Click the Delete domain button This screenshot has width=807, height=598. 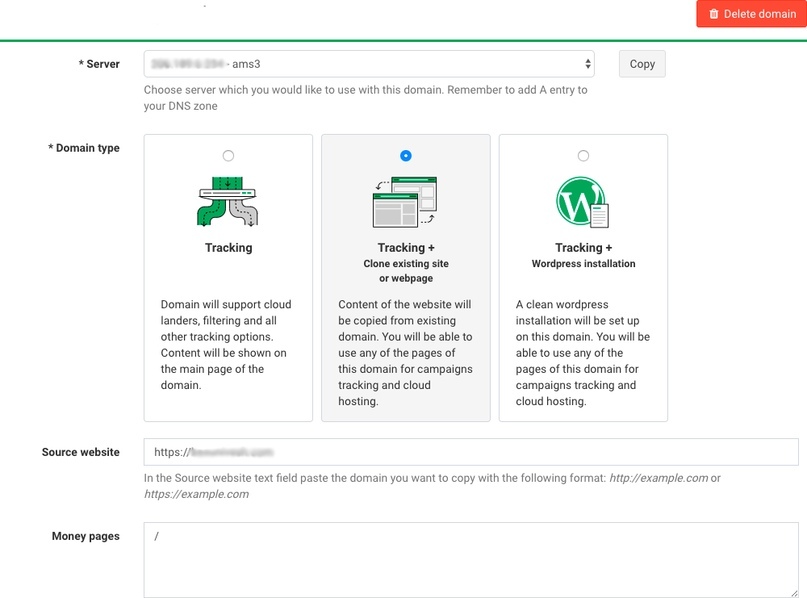coord(751,14)
